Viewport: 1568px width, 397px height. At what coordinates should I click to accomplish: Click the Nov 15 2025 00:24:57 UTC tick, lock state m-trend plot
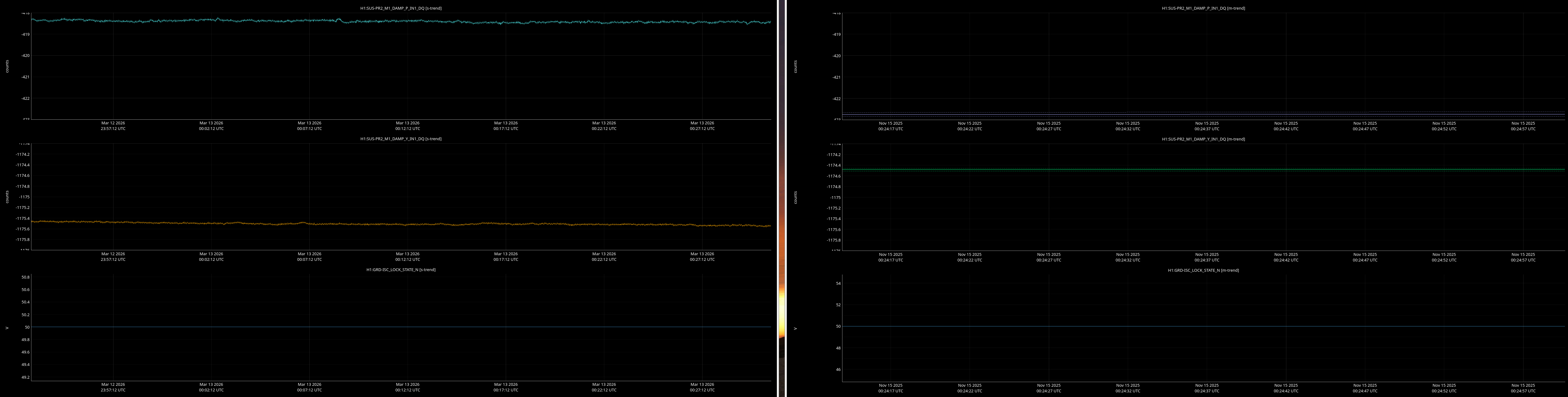pyautogui.click(x=1523, y=388)
